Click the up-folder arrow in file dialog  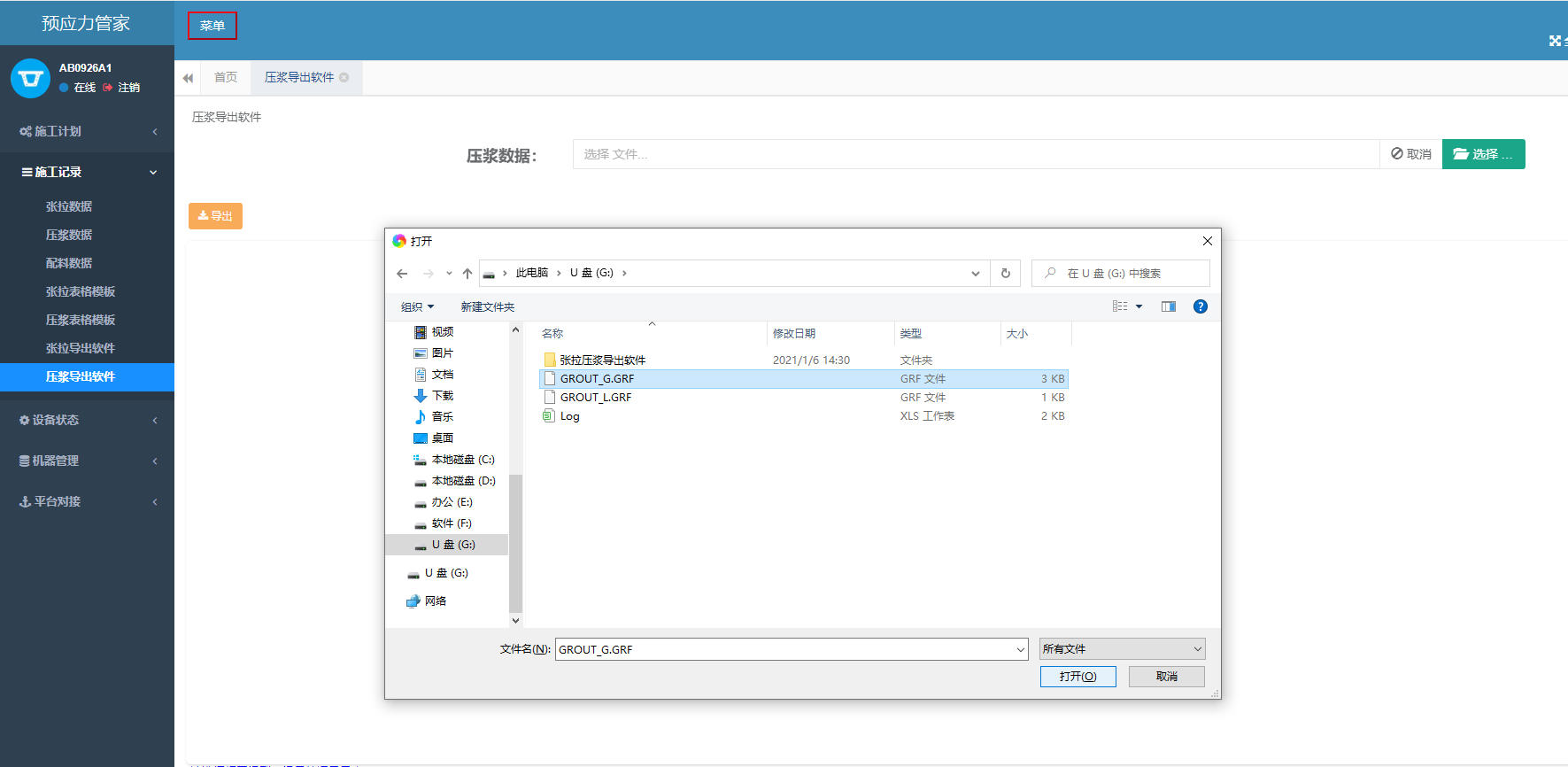coord(467,274)
